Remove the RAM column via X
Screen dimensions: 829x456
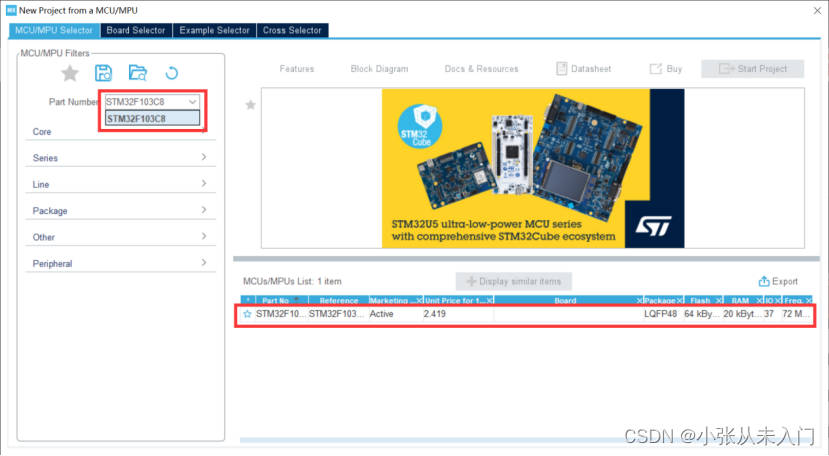pyautogui.click(x=760, y=300)
